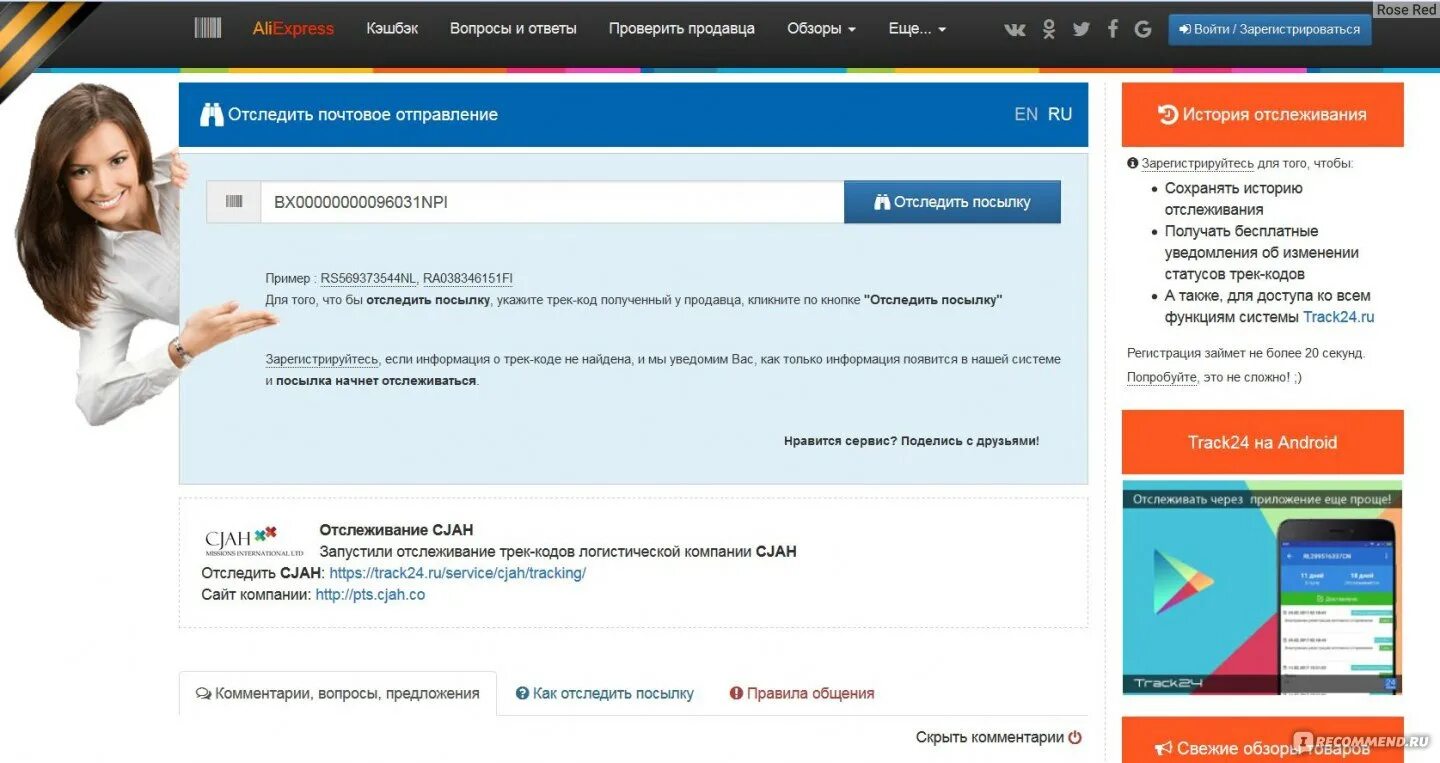Open Проверить продавца menu item
Viewport: 1440px width, 763px height.
tap(682, 28)
